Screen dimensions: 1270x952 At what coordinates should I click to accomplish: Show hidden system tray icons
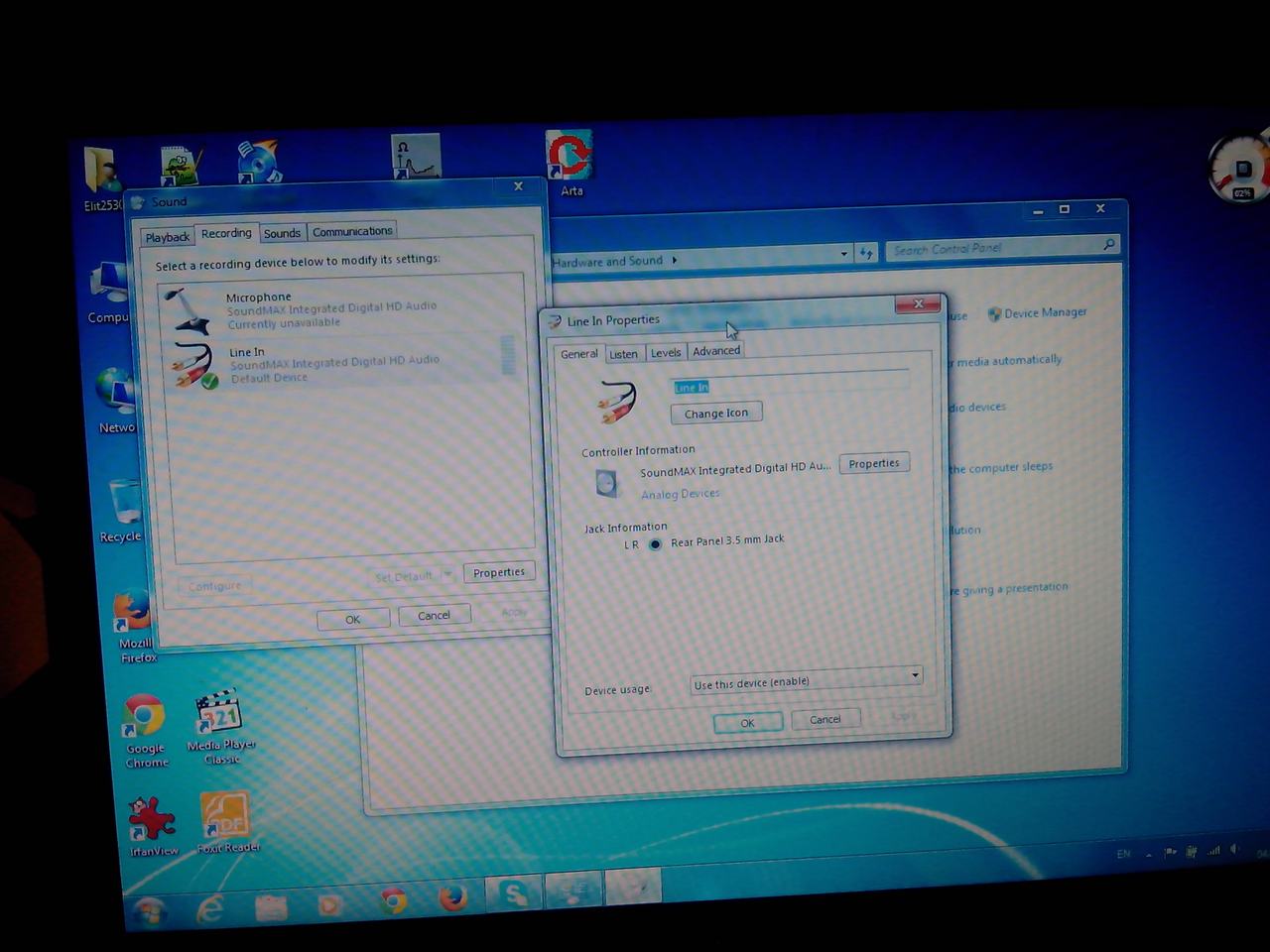(1148, 854)
